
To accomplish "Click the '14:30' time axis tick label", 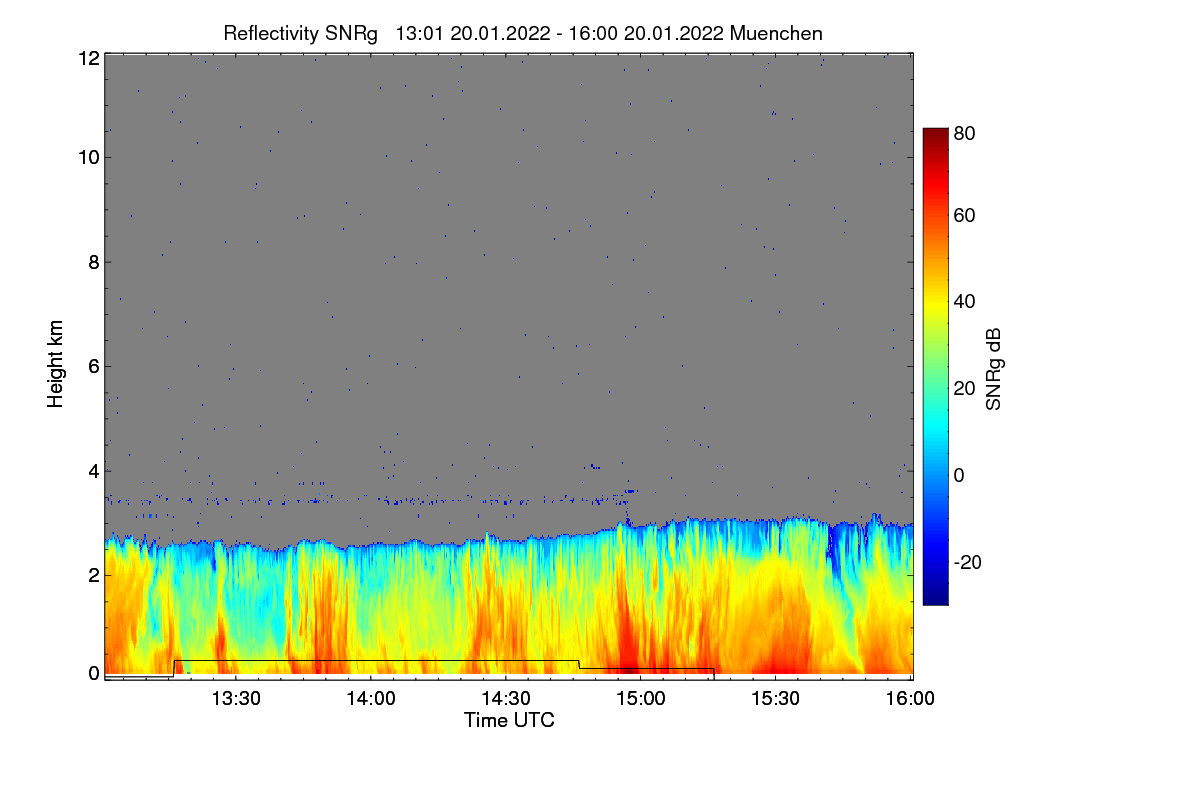I will pyautogui.click(x=507, y=699).
